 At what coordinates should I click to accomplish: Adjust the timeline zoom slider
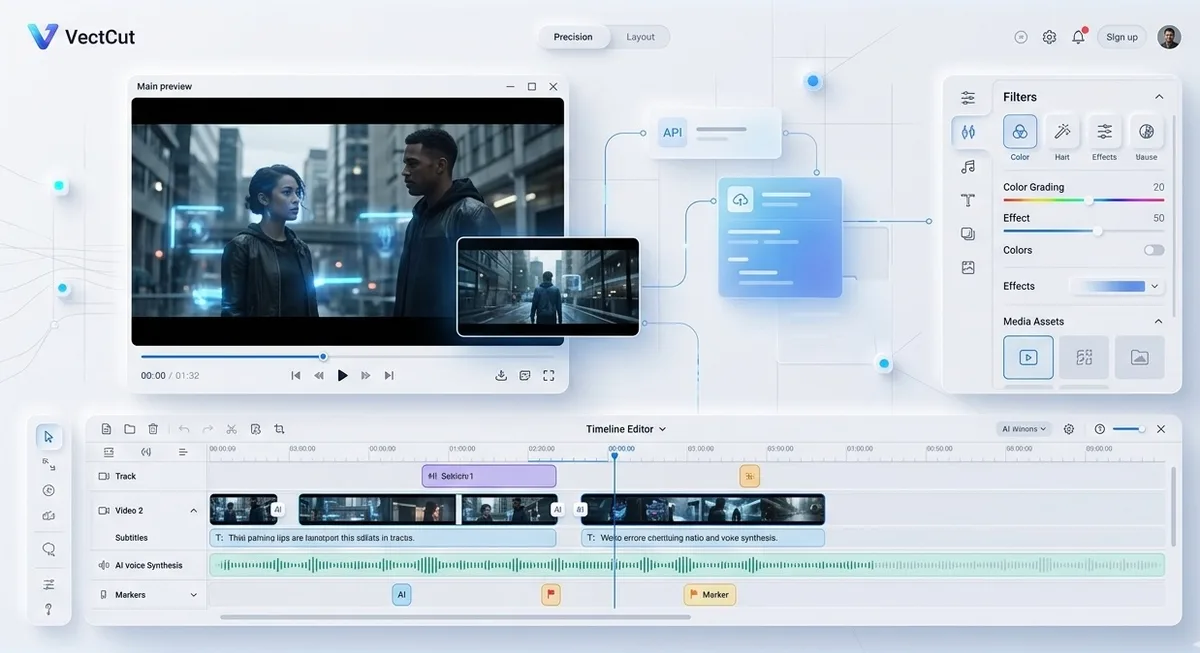(x=1129, y=429)
